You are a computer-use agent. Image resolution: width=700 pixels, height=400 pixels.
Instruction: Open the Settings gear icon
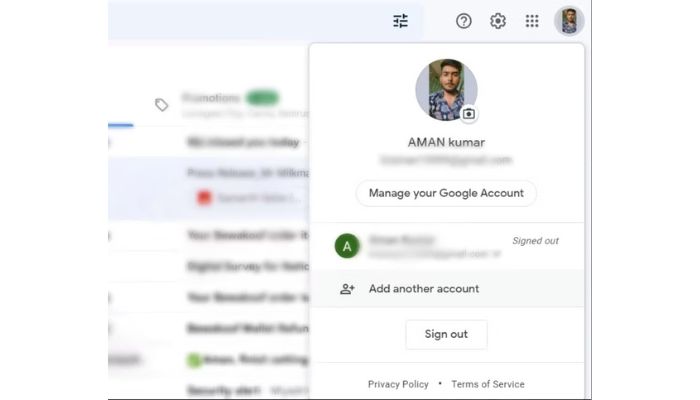pos(498,21)
